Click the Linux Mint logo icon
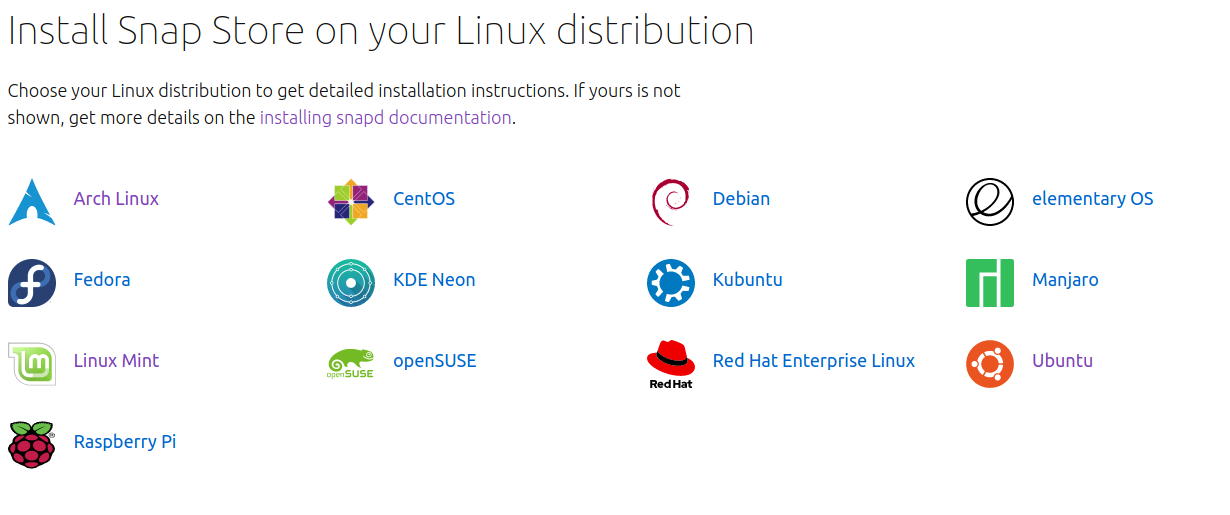The image size is (1230, 515). coord(32,364)
